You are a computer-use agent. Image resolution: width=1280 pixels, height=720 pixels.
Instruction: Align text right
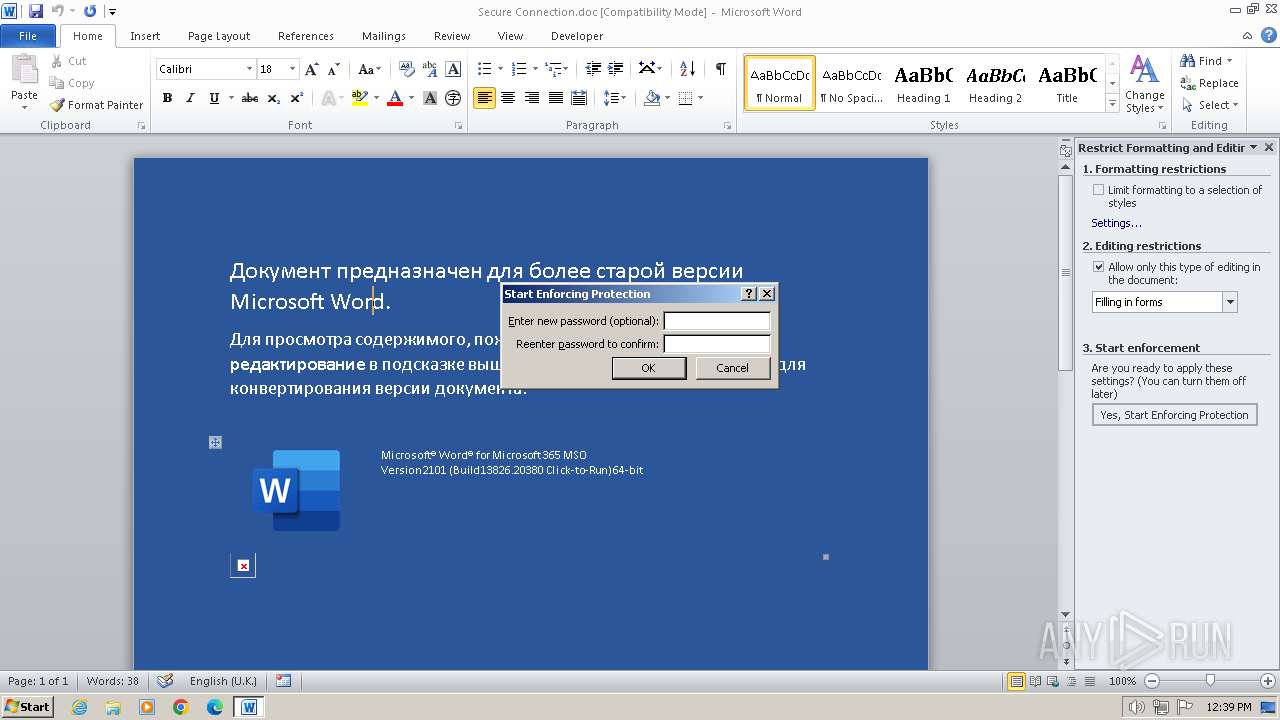[532, 98]
